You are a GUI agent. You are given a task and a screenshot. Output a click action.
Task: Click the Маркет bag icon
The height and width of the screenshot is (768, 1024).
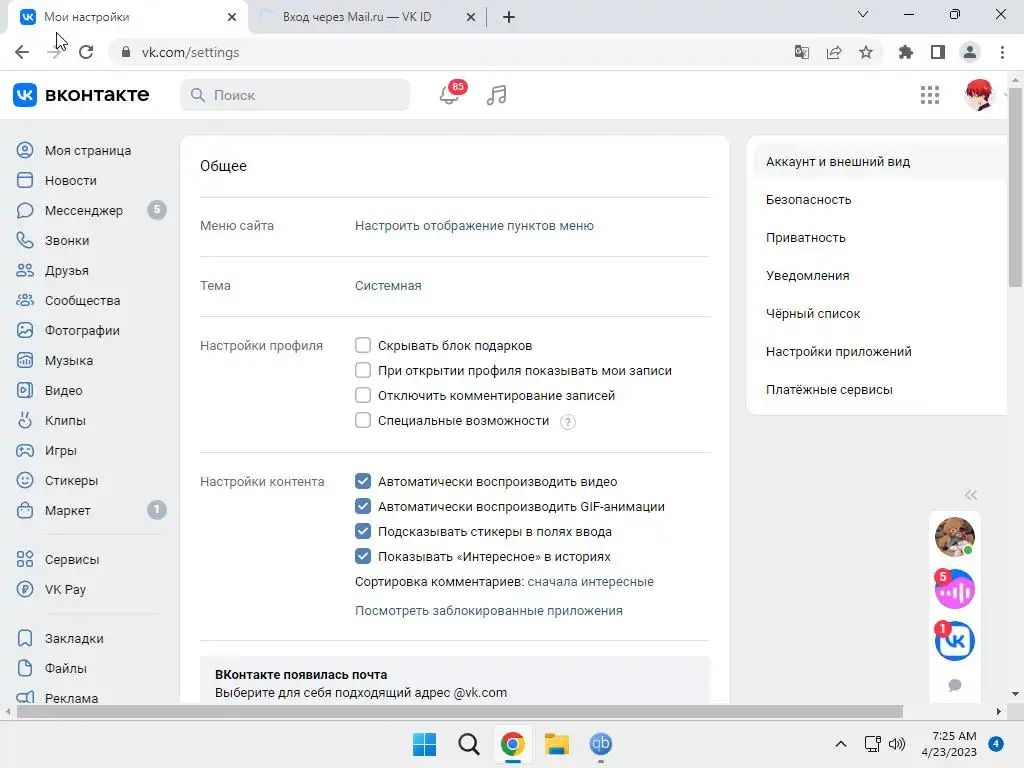coord(25,511)
